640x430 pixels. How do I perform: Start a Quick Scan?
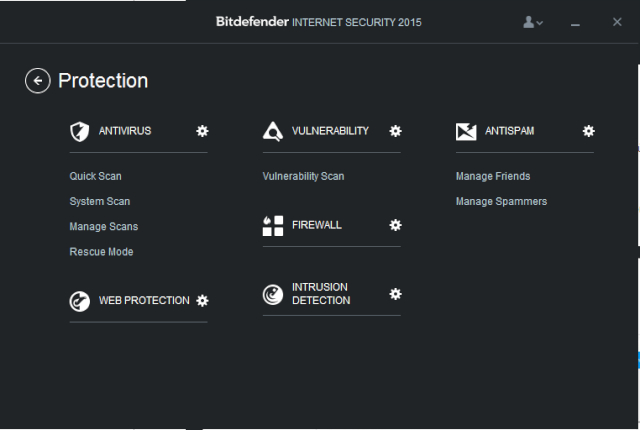(96, 176)
